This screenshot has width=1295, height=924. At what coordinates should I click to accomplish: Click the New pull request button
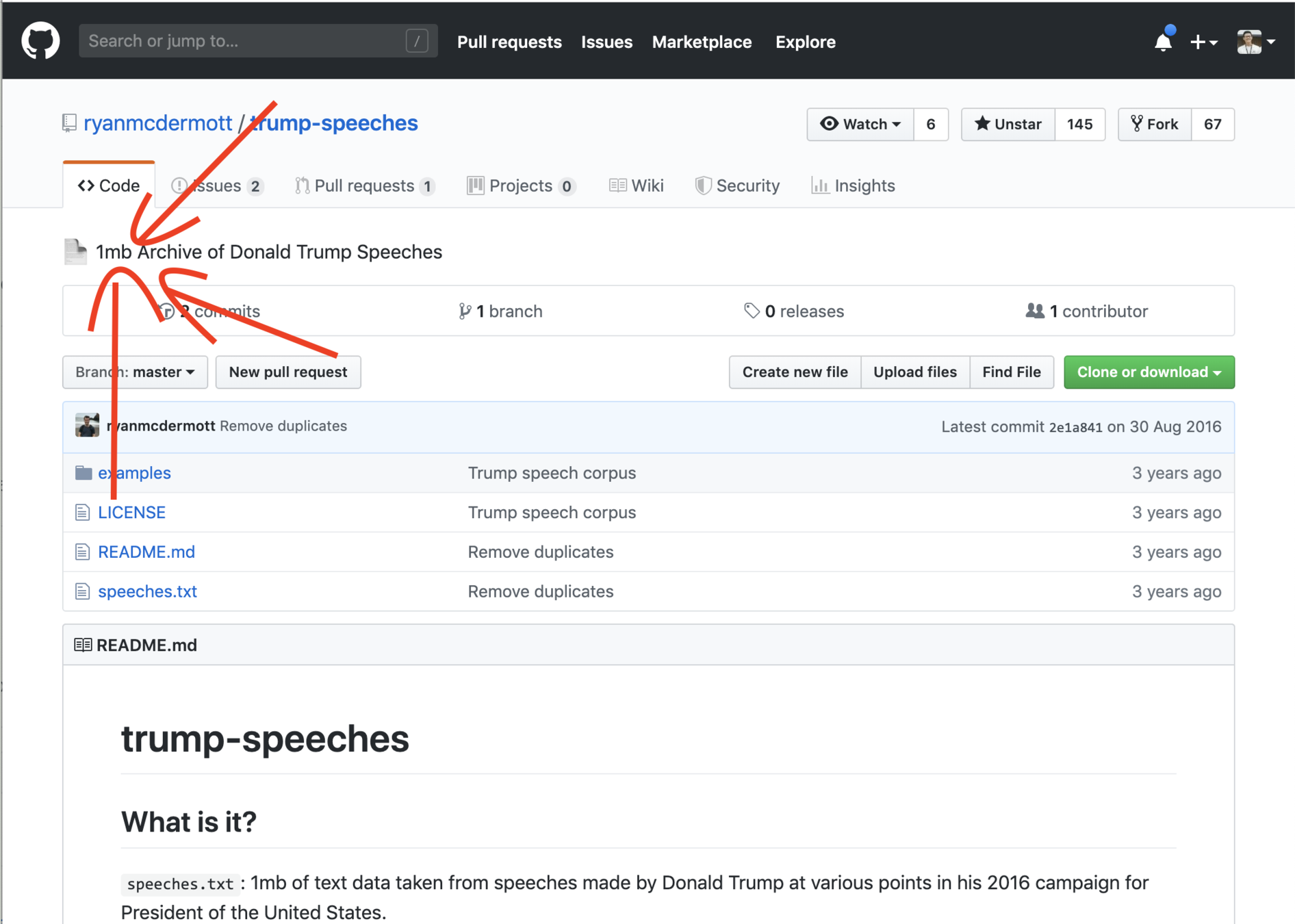(288, 372)
